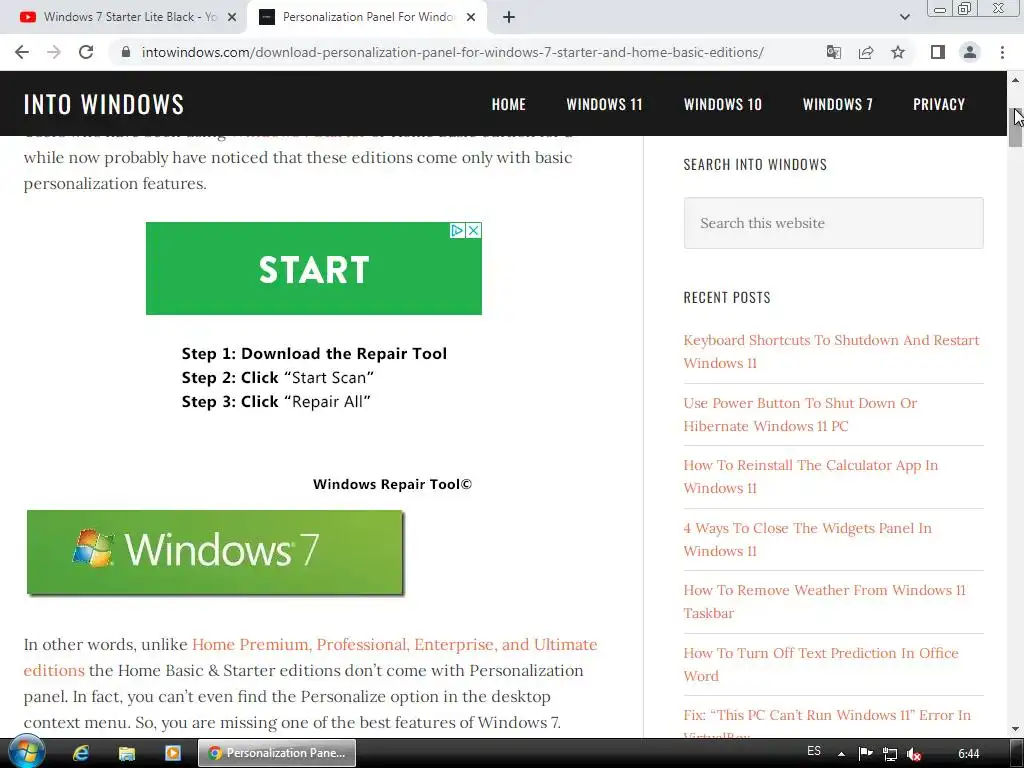The height and width of the screenshot is (768, 1024).
Task: Open the This PC Can't Run Windows 11 post
Action: pos(827,724)
